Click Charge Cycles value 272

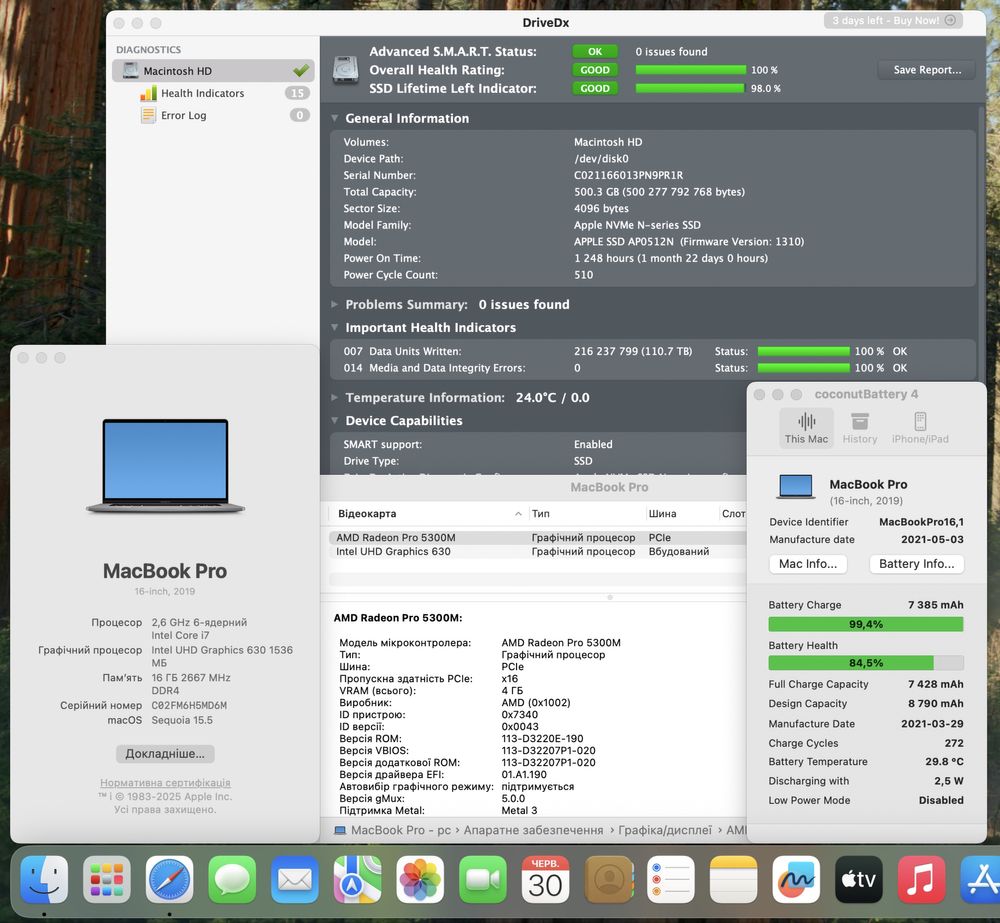pyautogui.click(x=954, y=743)
